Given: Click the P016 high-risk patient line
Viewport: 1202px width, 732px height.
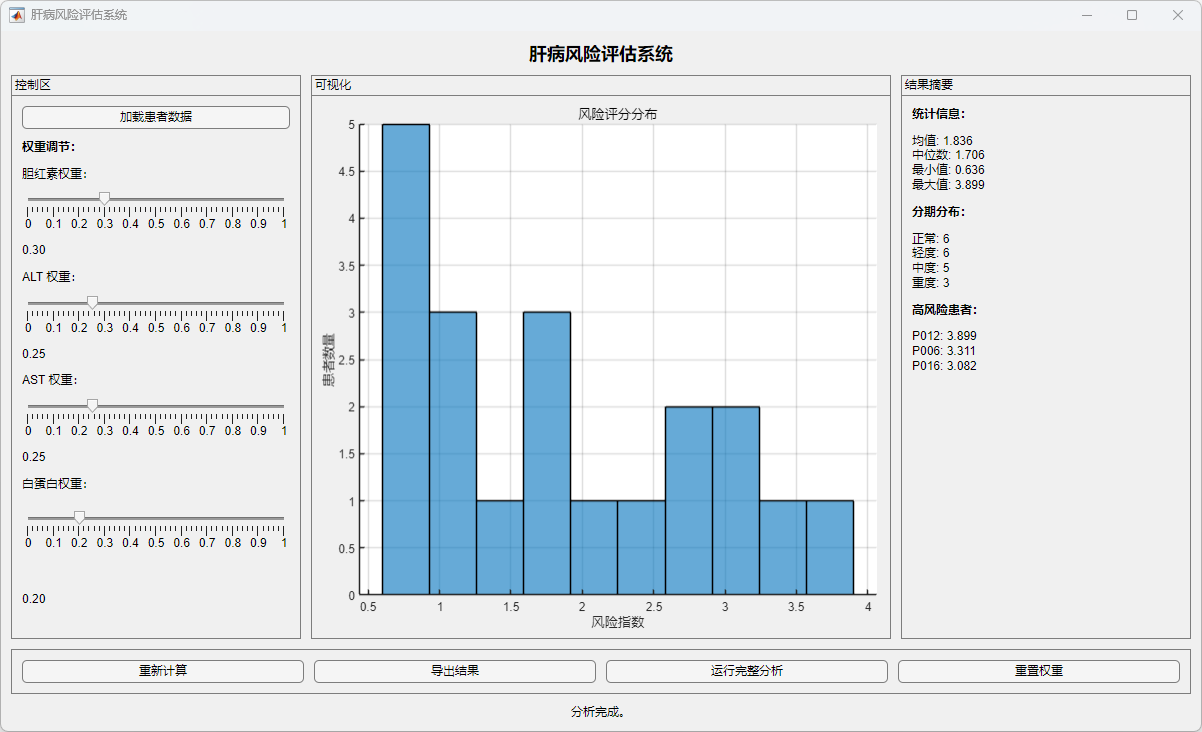Looking at the screenshot, I should point(944,366).
